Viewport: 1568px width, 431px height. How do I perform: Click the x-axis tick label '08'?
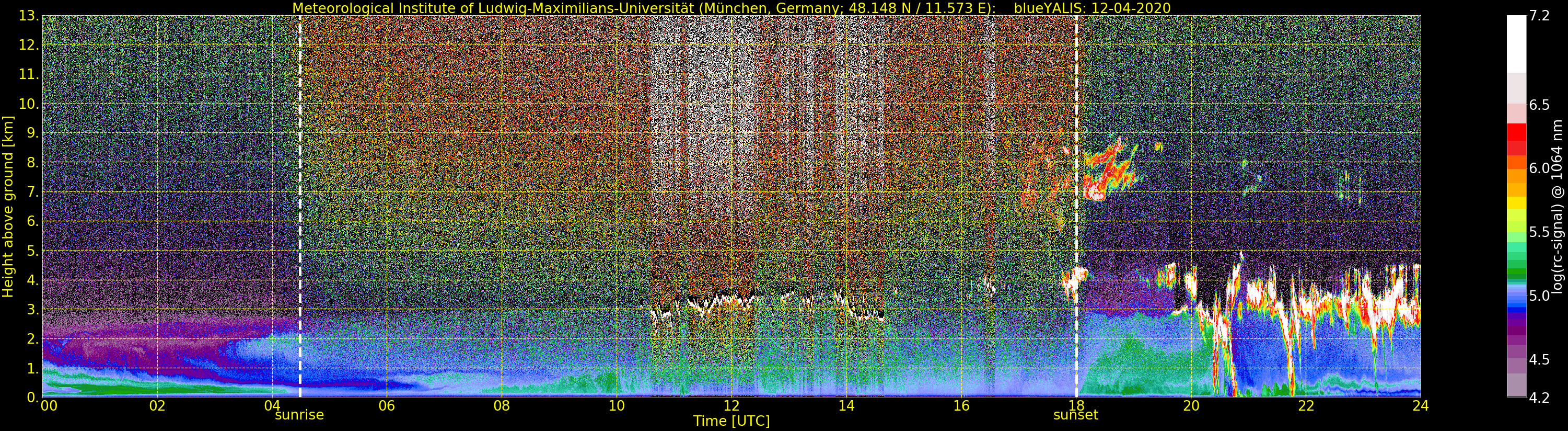pyautogui.click(x=501, y=405)
